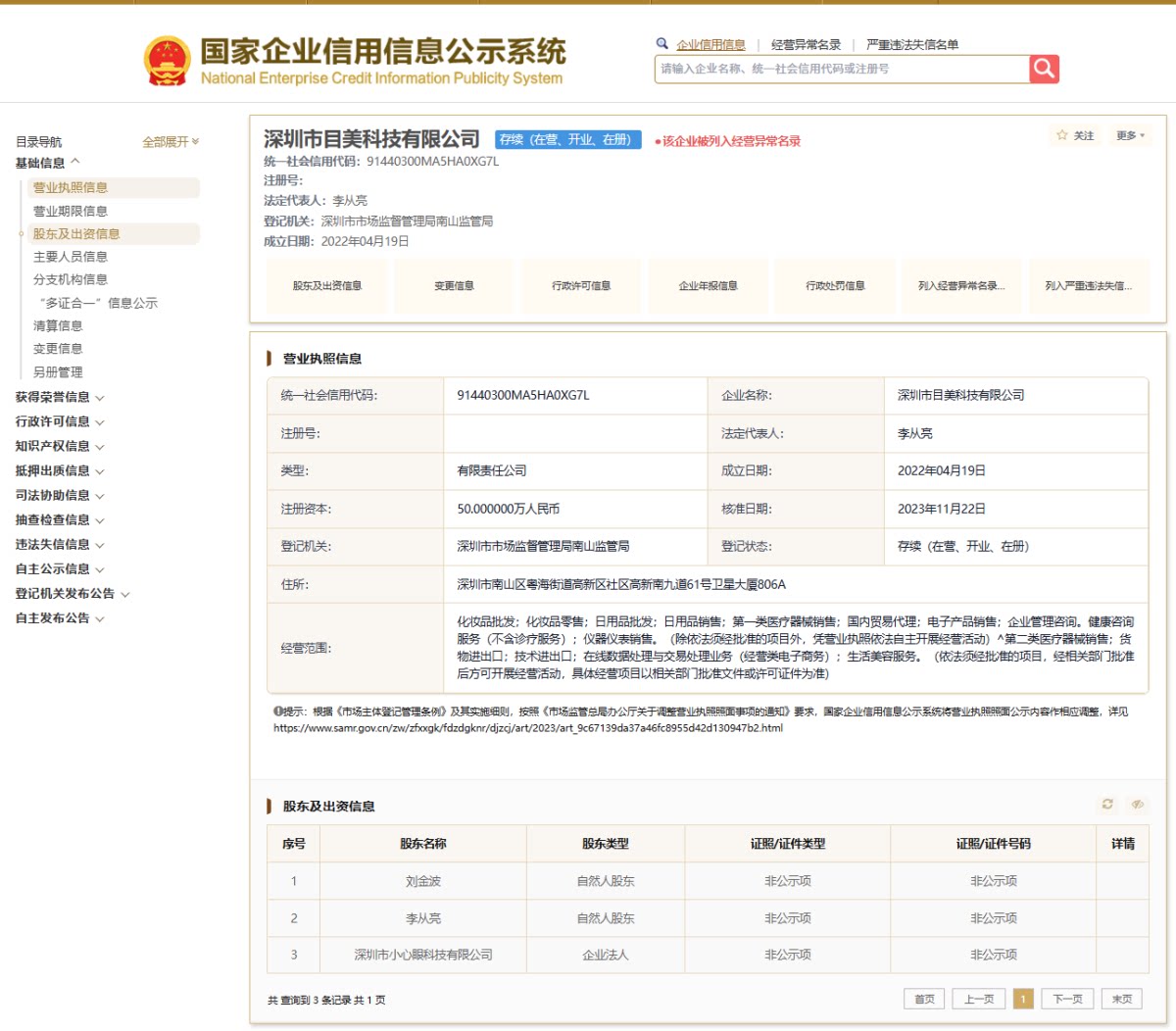Expand 抵押出质信息 in sidebar
Viewport: 1176px width, 1031px height.
click(x=60, y=470)
